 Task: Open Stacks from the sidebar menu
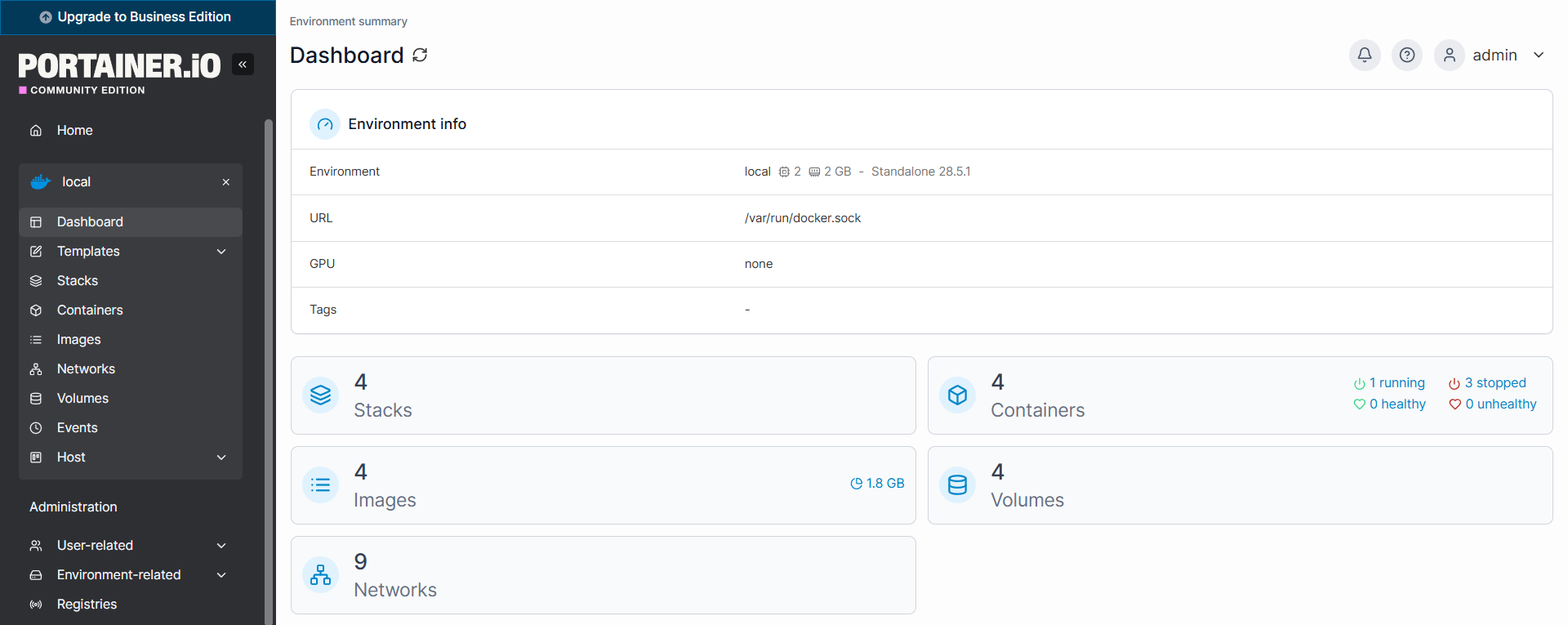coord(131,281)
